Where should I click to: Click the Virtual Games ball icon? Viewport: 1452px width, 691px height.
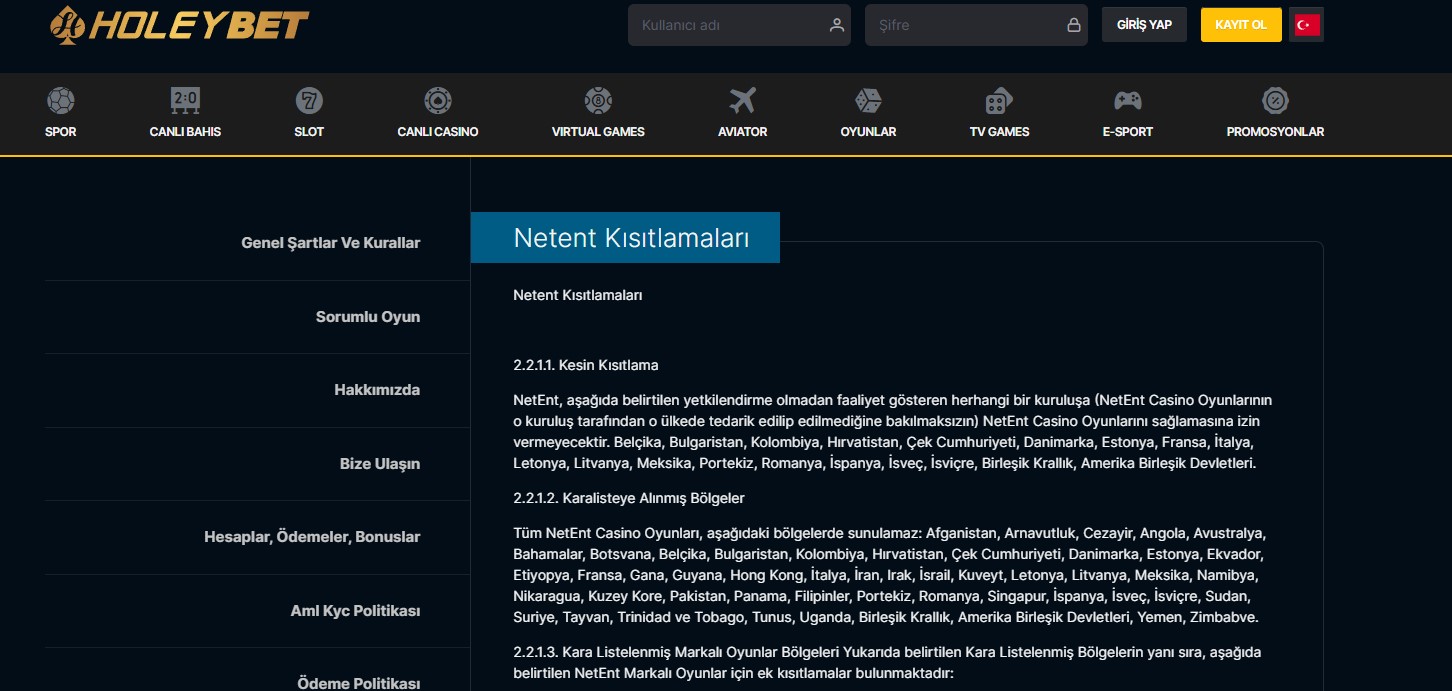(598, 100)
